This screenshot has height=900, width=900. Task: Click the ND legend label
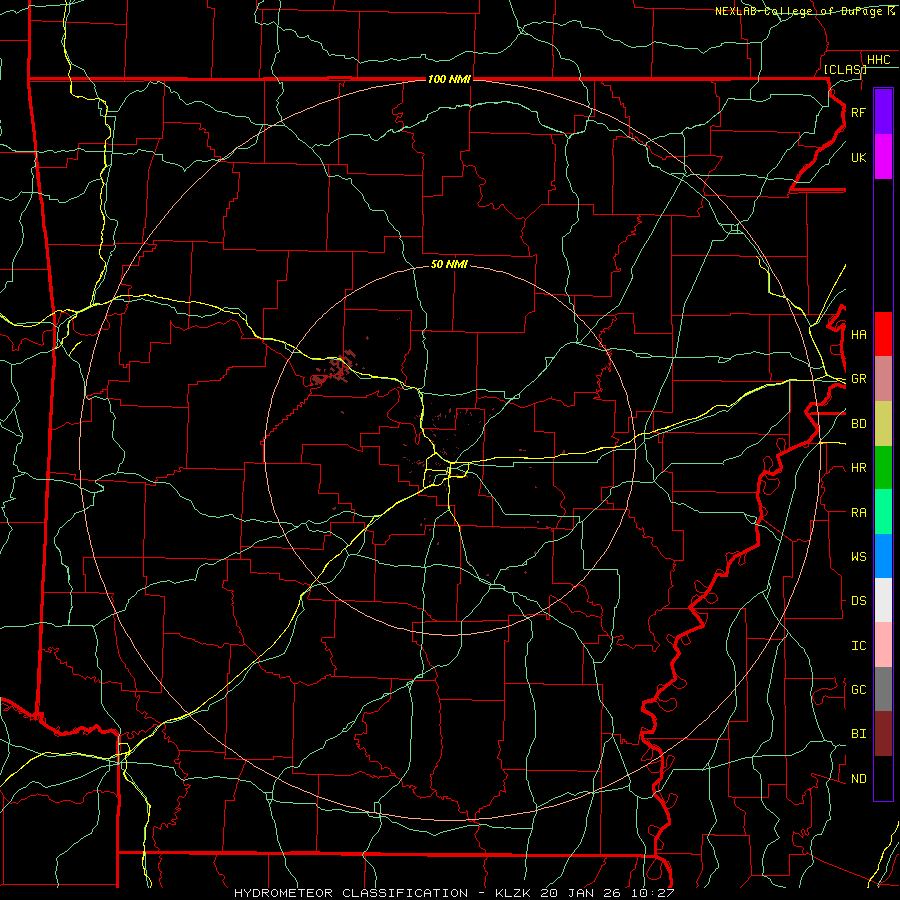(858, 779)
